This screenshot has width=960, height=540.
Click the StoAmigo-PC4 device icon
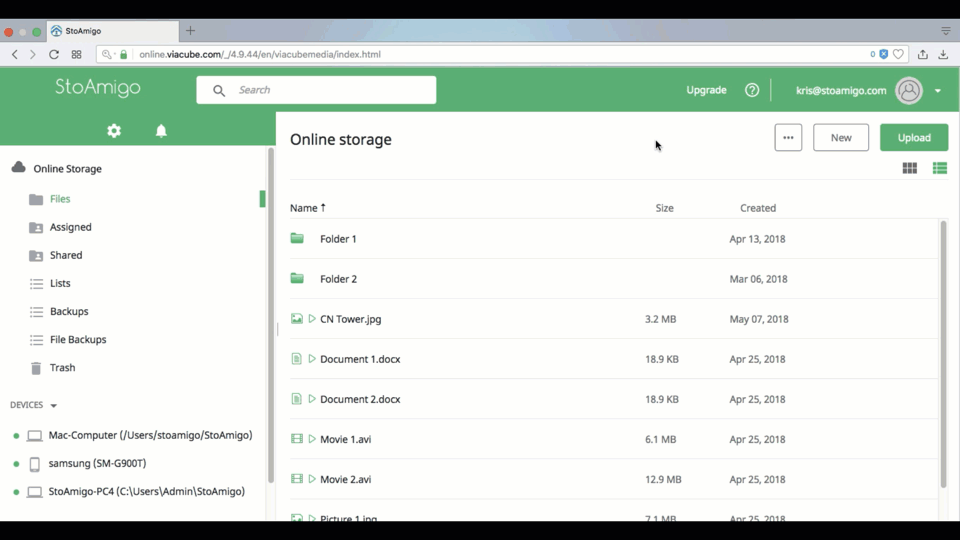35,492
